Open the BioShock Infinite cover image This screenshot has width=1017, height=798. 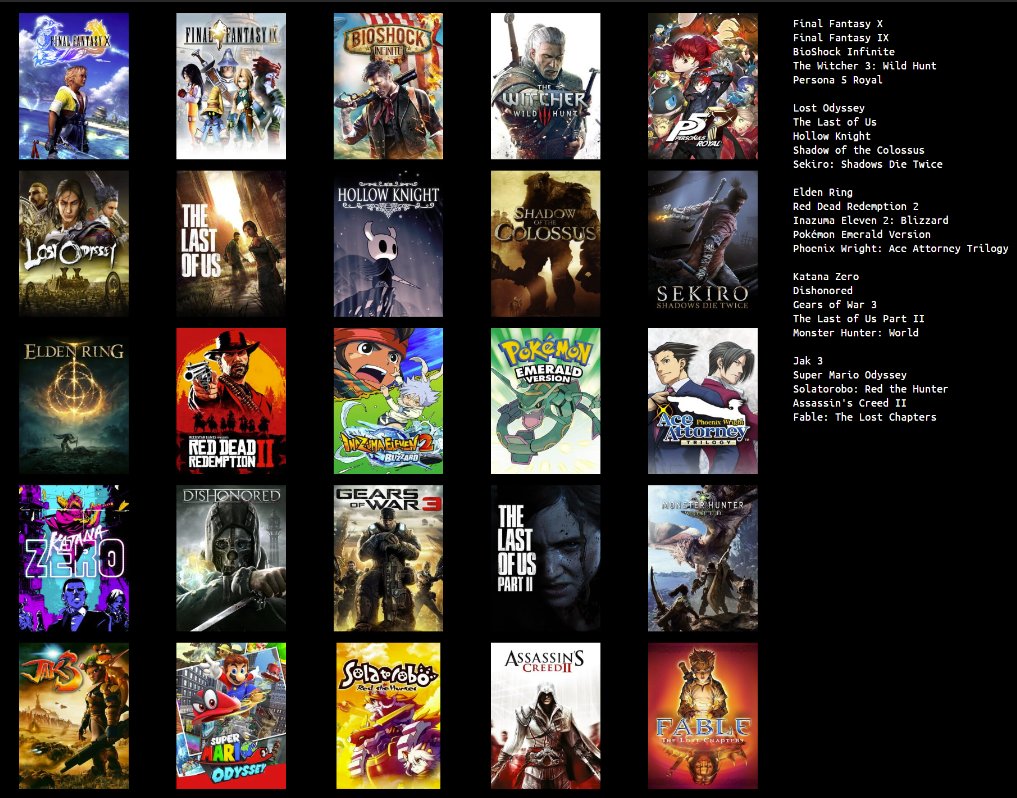click(389, 86)
